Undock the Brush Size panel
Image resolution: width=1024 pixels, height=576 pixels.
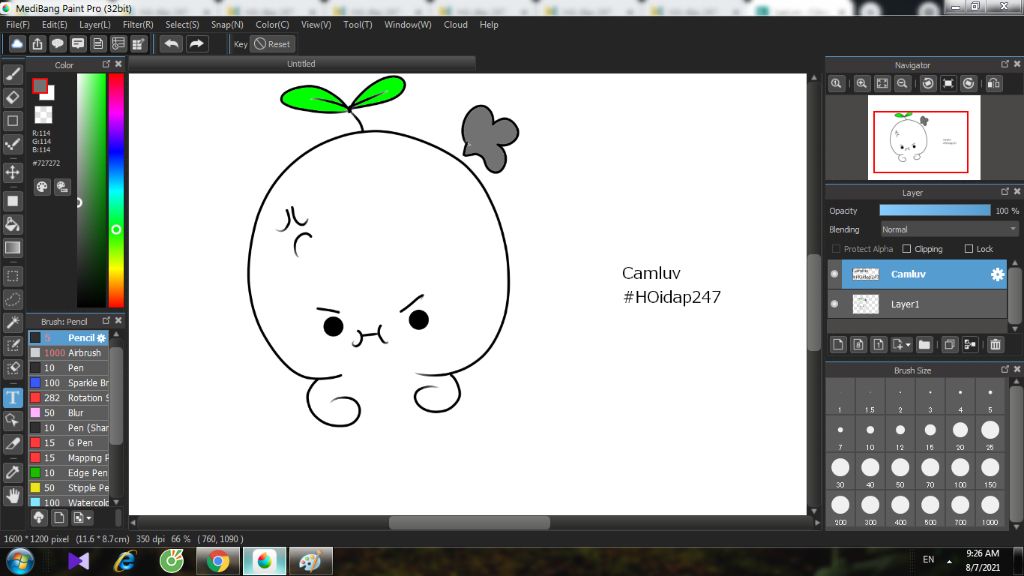[1005, 369]
